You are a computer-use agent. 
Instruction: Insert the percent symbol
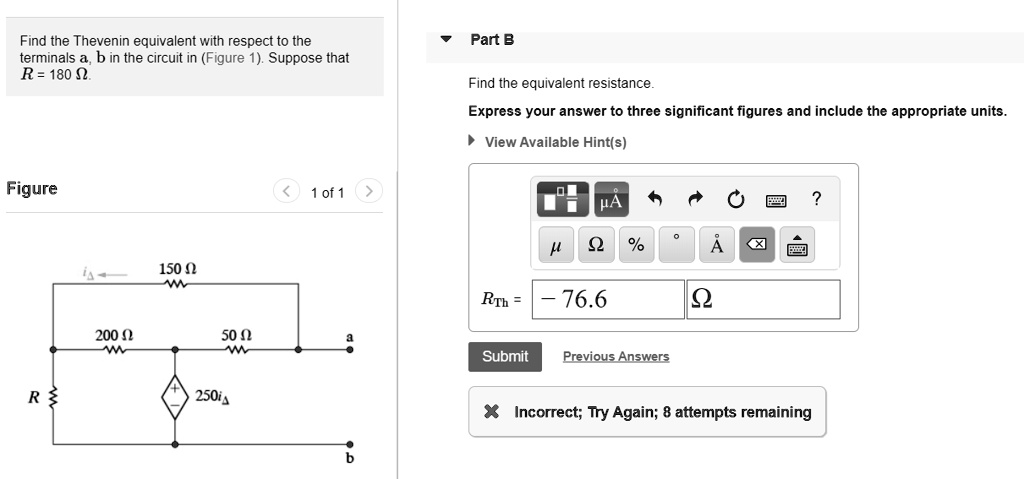click(x=636, y=244)
